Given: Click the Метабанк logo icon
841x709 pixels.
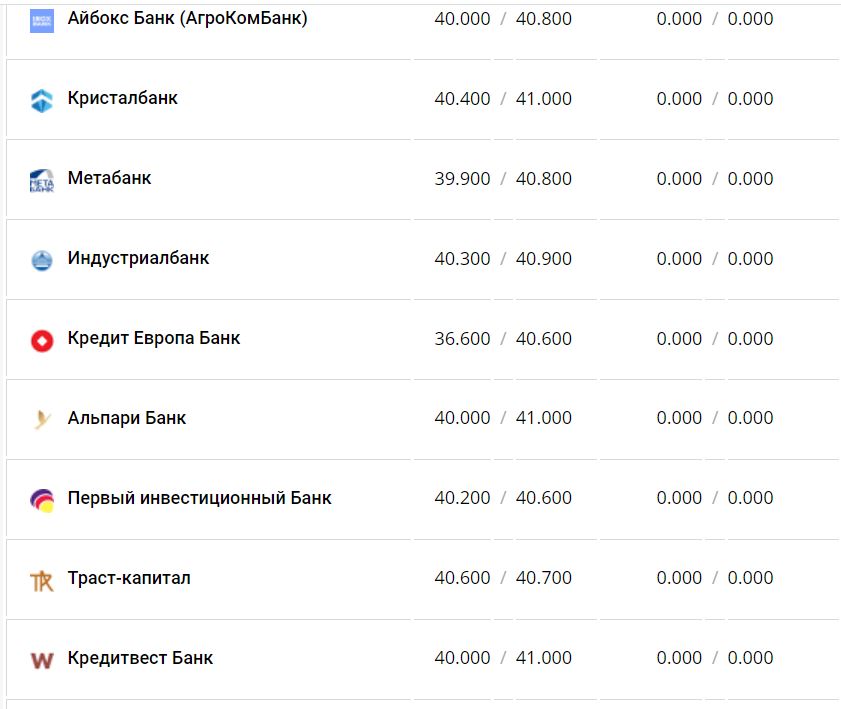Looking at the screenshot, I should point(41,180).
